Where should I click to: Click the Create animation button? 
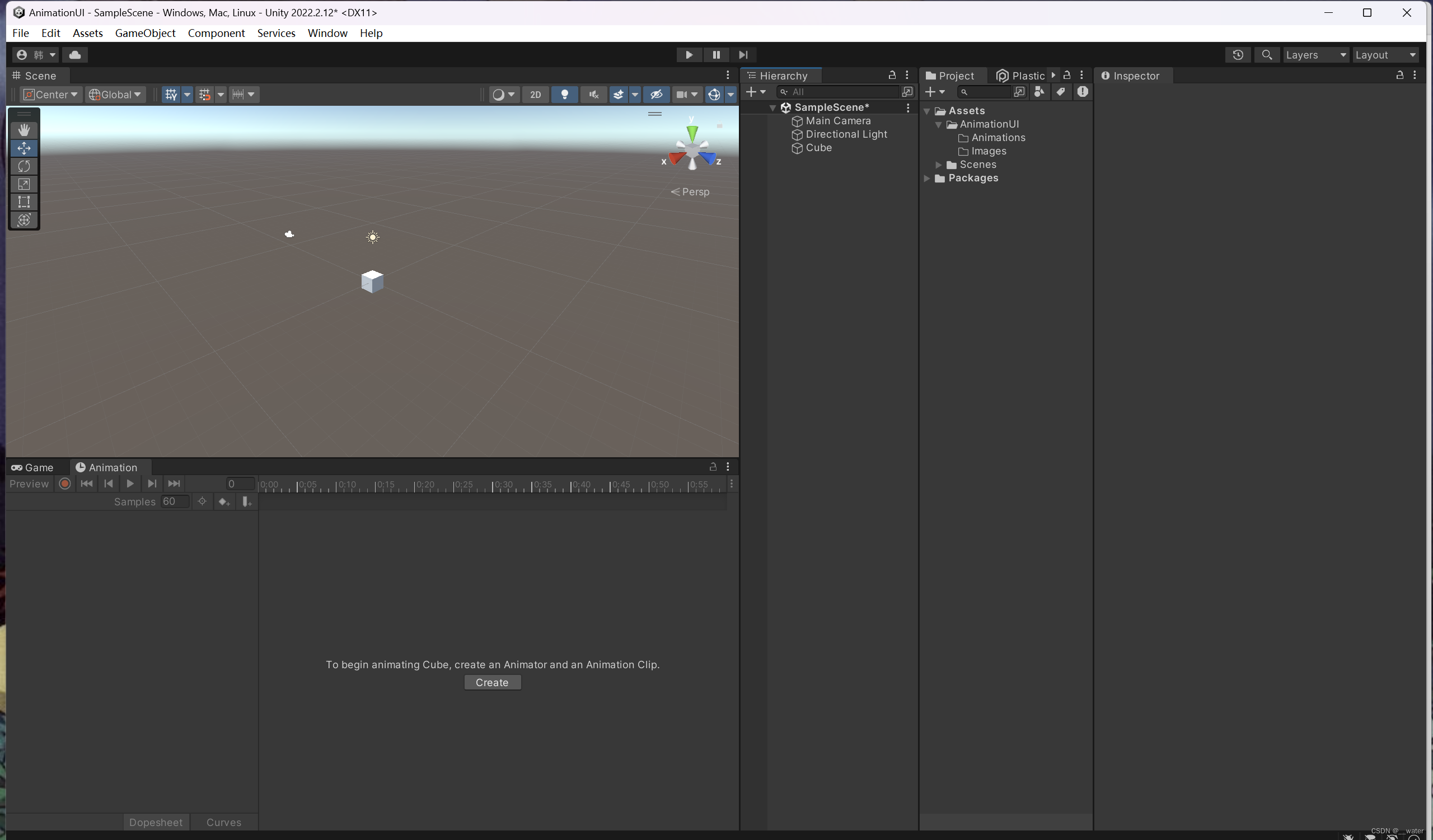(493, 682)
